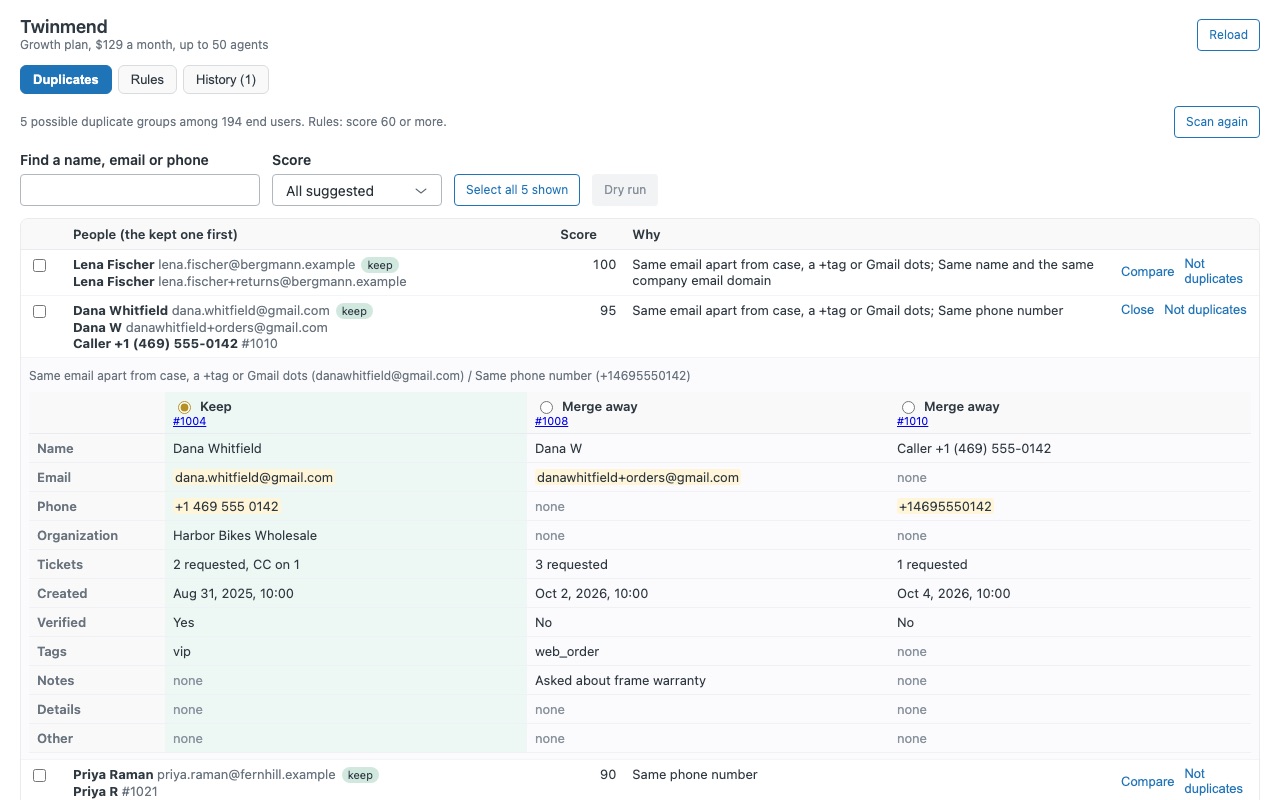
Task: Click the Priya Raman score value 90
Action: coord(608,775)
